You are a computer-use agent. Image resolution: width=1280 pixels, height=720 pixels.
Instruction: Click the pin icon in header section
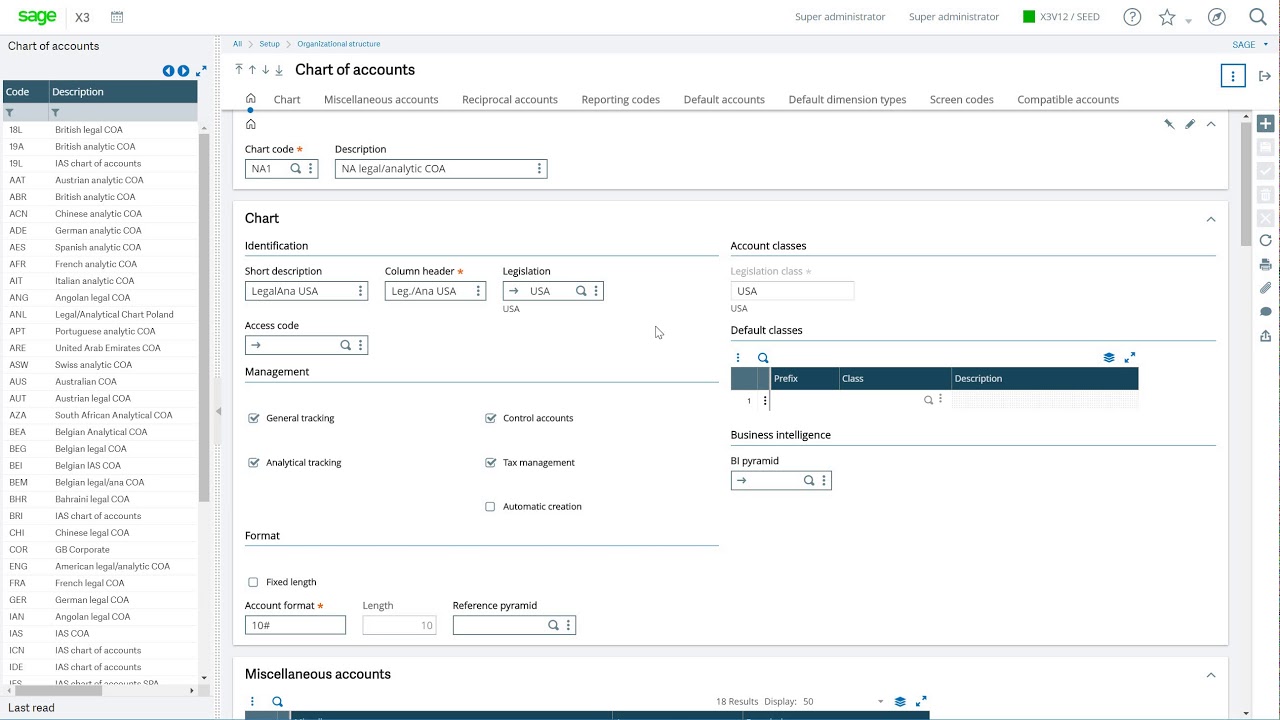tap(1169, 124)
